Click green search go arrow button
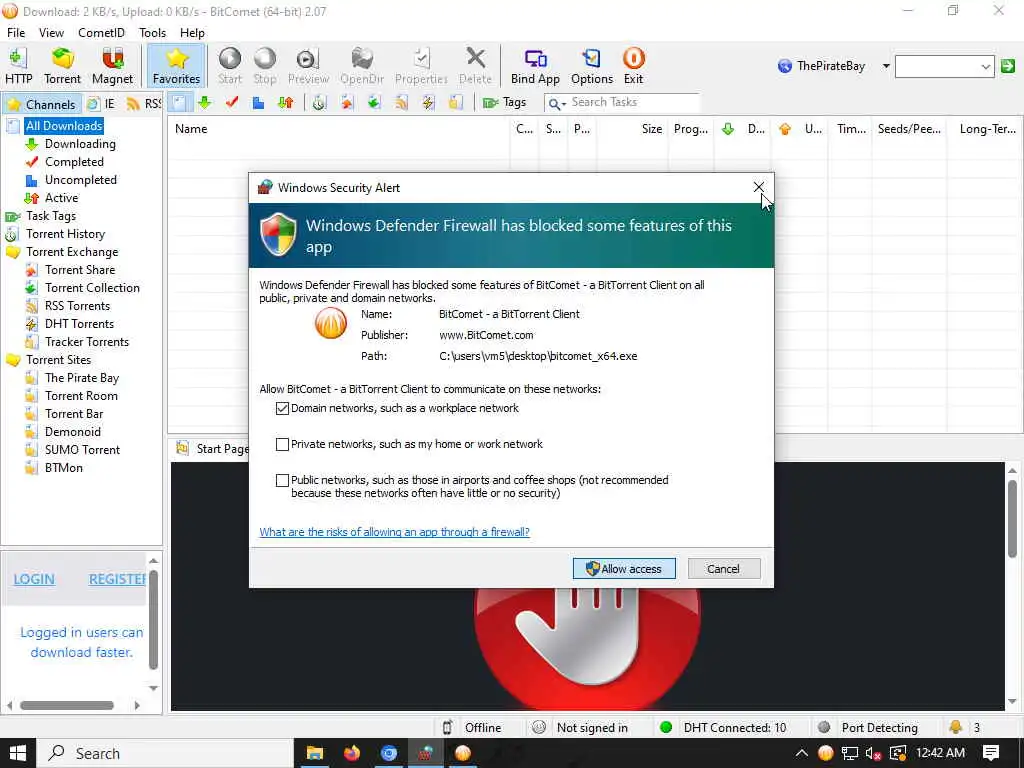Screen dimensions: 1024x768 [x=1008, y=66]
